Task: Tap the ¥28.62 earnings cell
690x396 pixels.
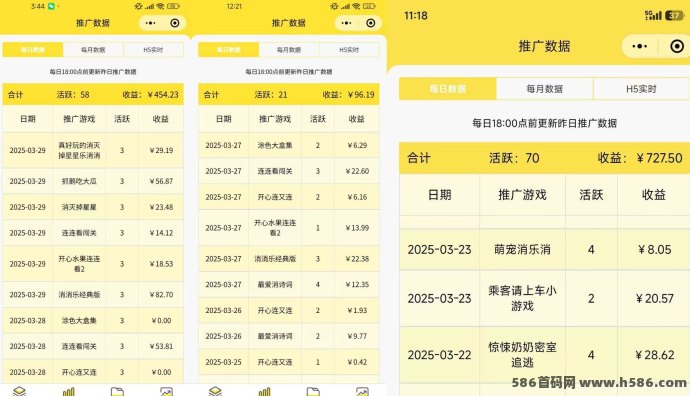Action: [x=654, y=355]
